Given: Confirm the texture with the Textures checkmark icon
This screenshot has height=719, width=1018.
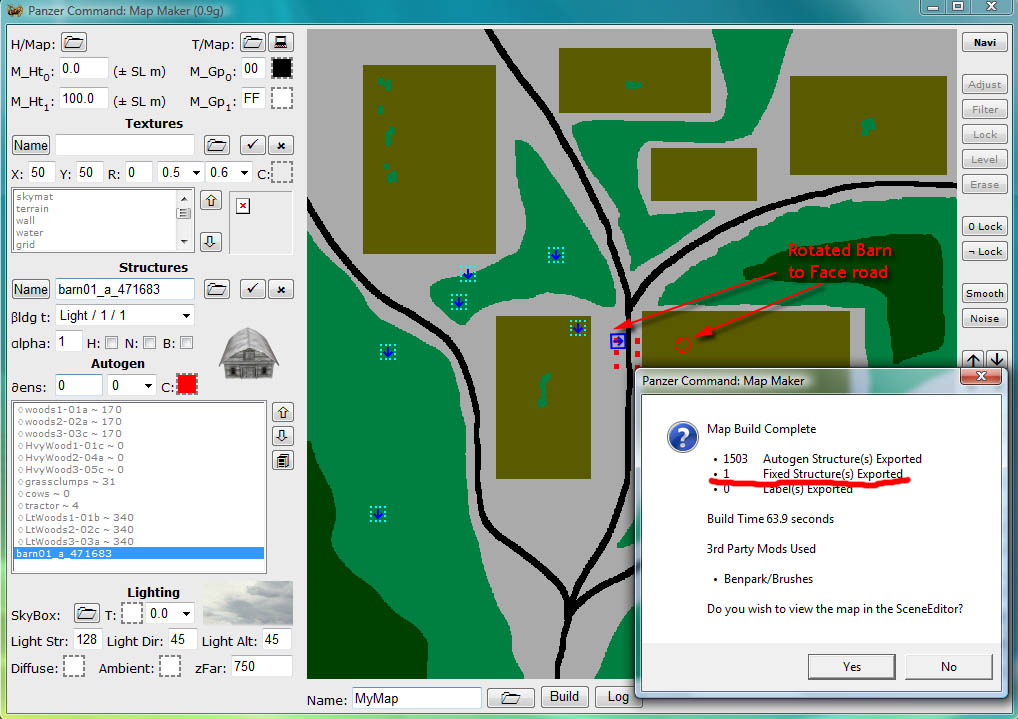Looking at the screenshot, I should pos(253,145).
